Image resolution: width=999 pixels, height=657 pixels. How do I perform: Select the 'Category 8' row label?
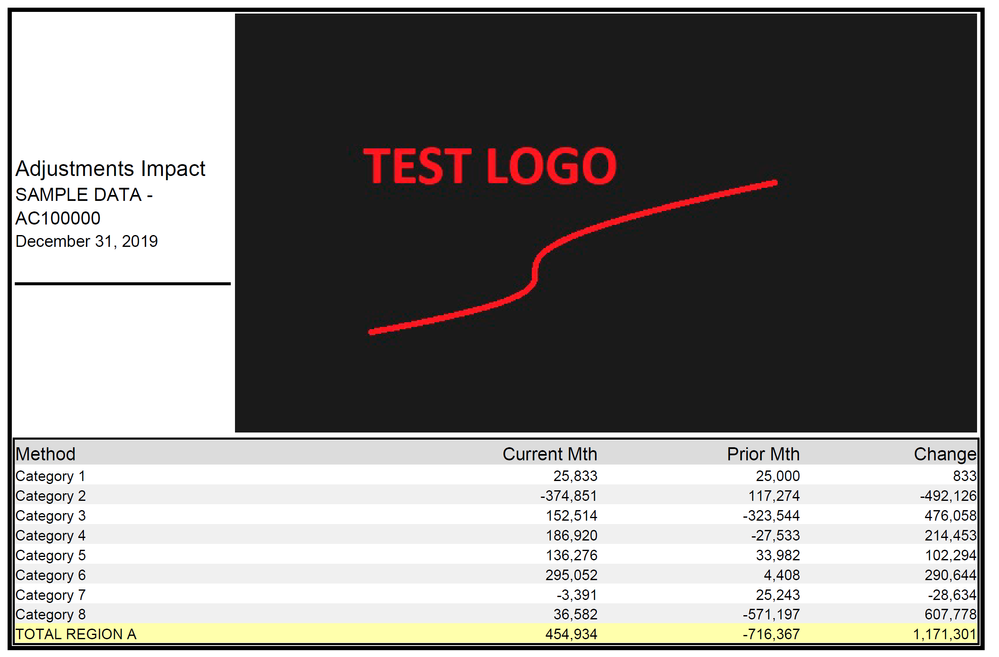click(x=50, y=614)
